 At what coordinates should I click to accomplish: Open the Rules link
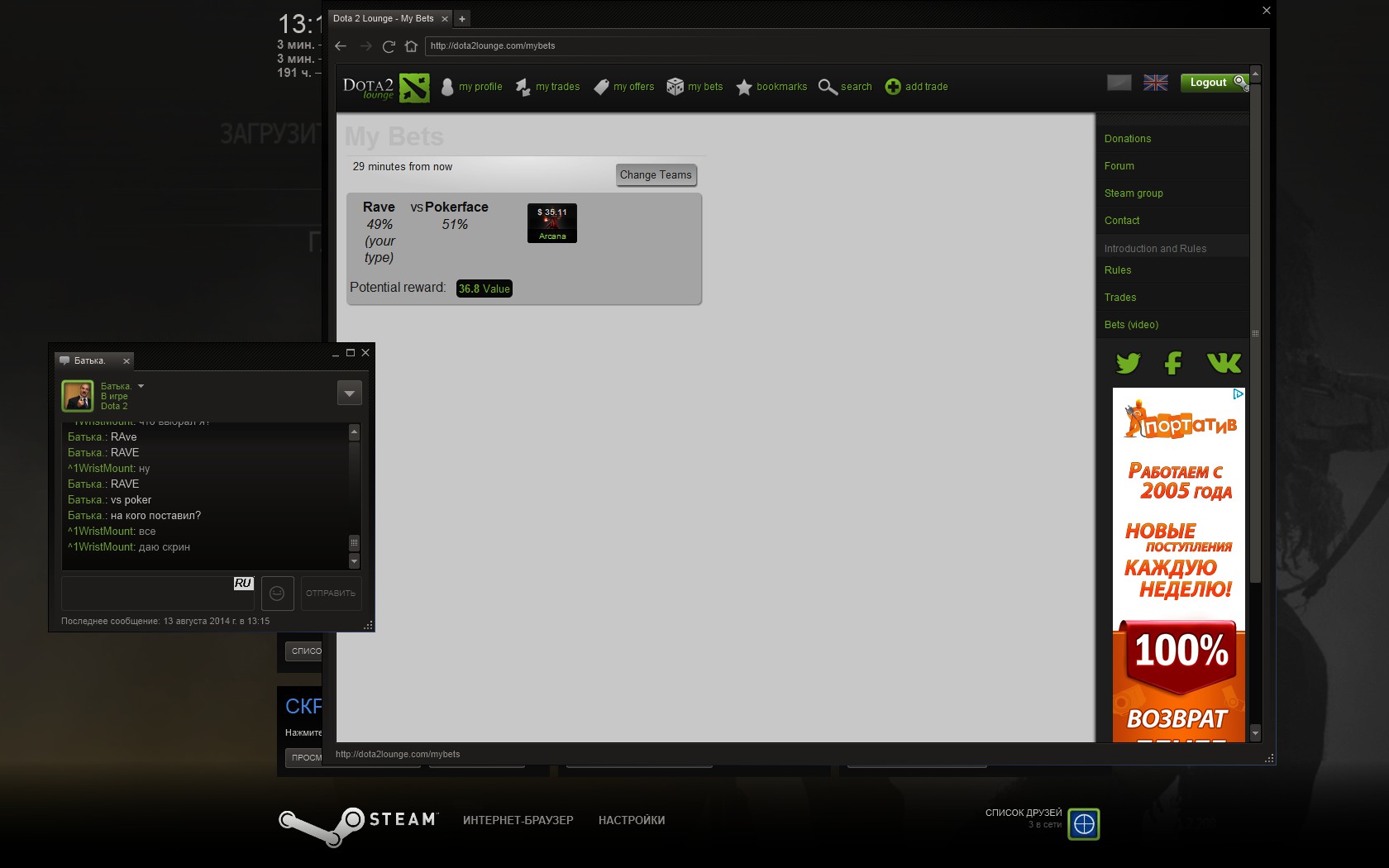click(x=1118, y=270)
